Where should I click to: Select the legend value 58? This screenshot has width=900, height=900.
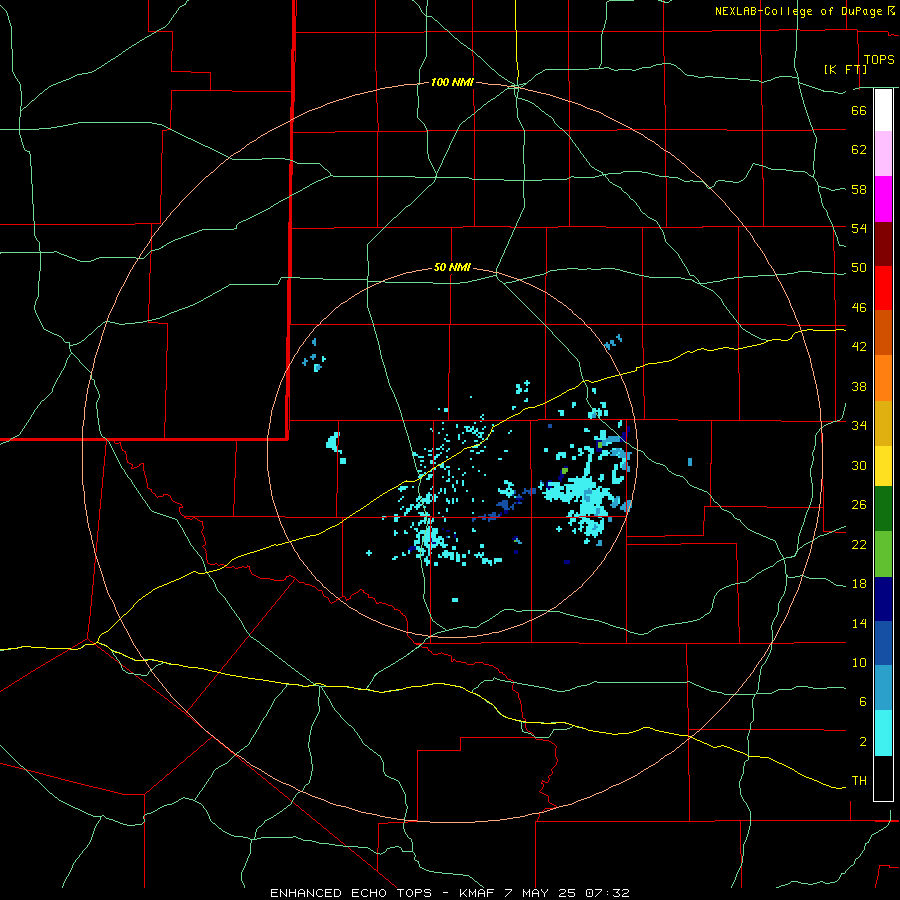[859, 189]
